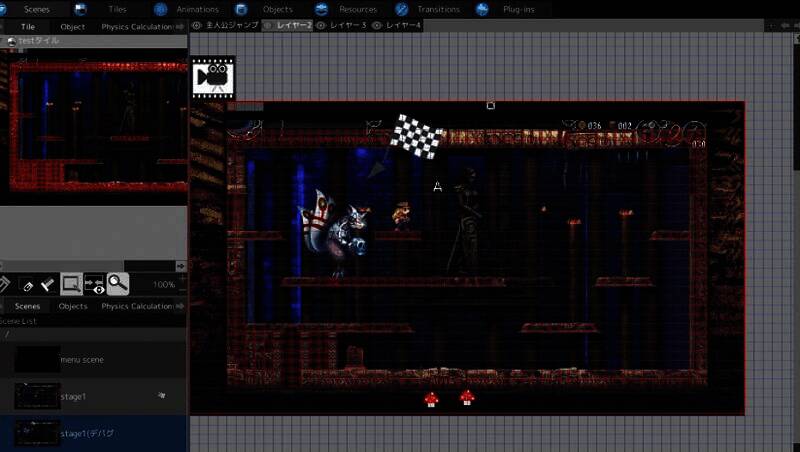
Task: Switch to the Object tab in upper panel
Action: pyautogui.click(x=72, y=27)
